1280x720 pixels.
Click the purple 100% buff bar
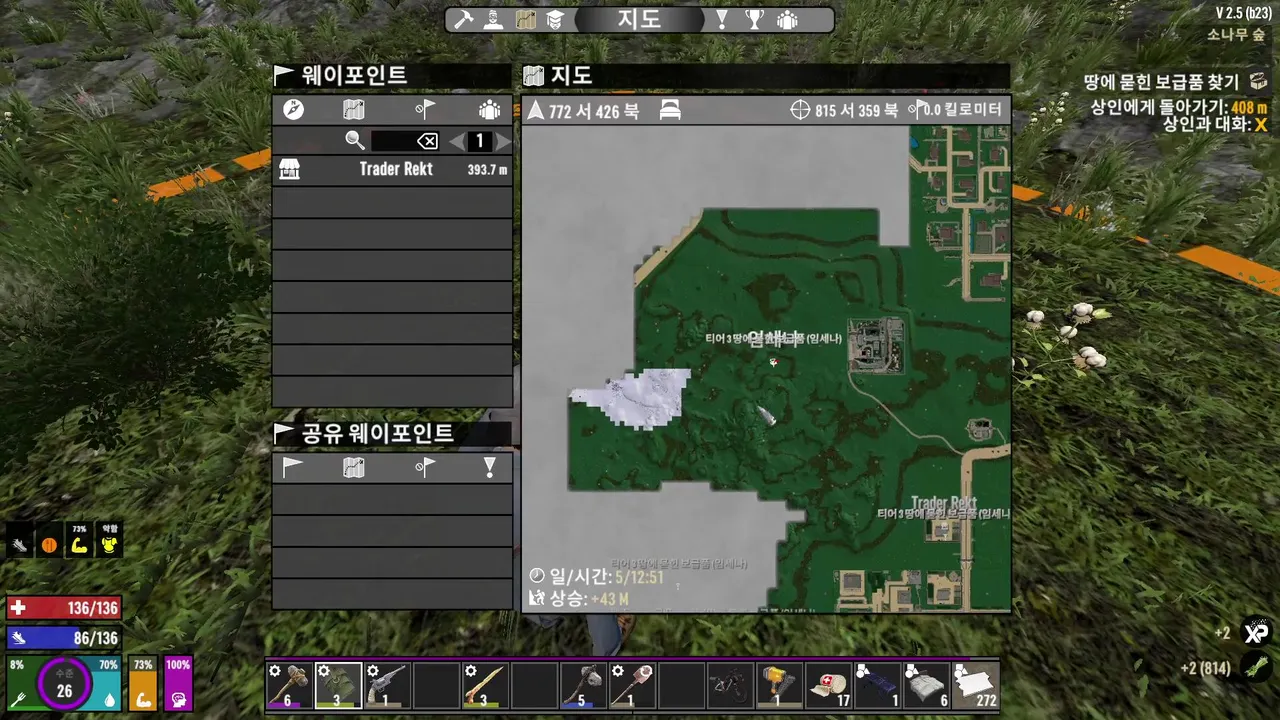click(178, 683)
